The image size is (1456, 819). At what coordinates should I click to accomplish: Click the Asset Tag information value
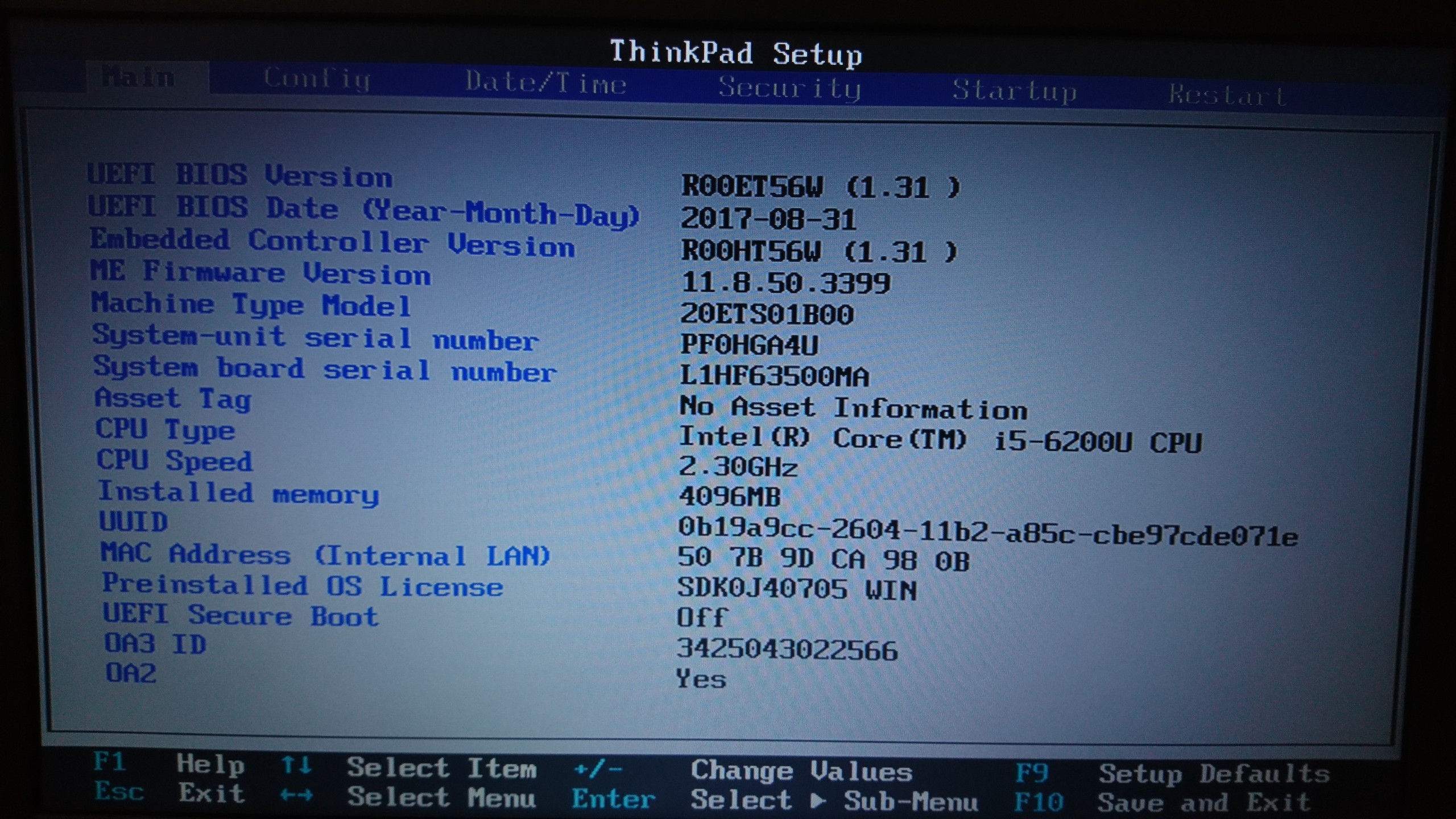click(853, 408)
